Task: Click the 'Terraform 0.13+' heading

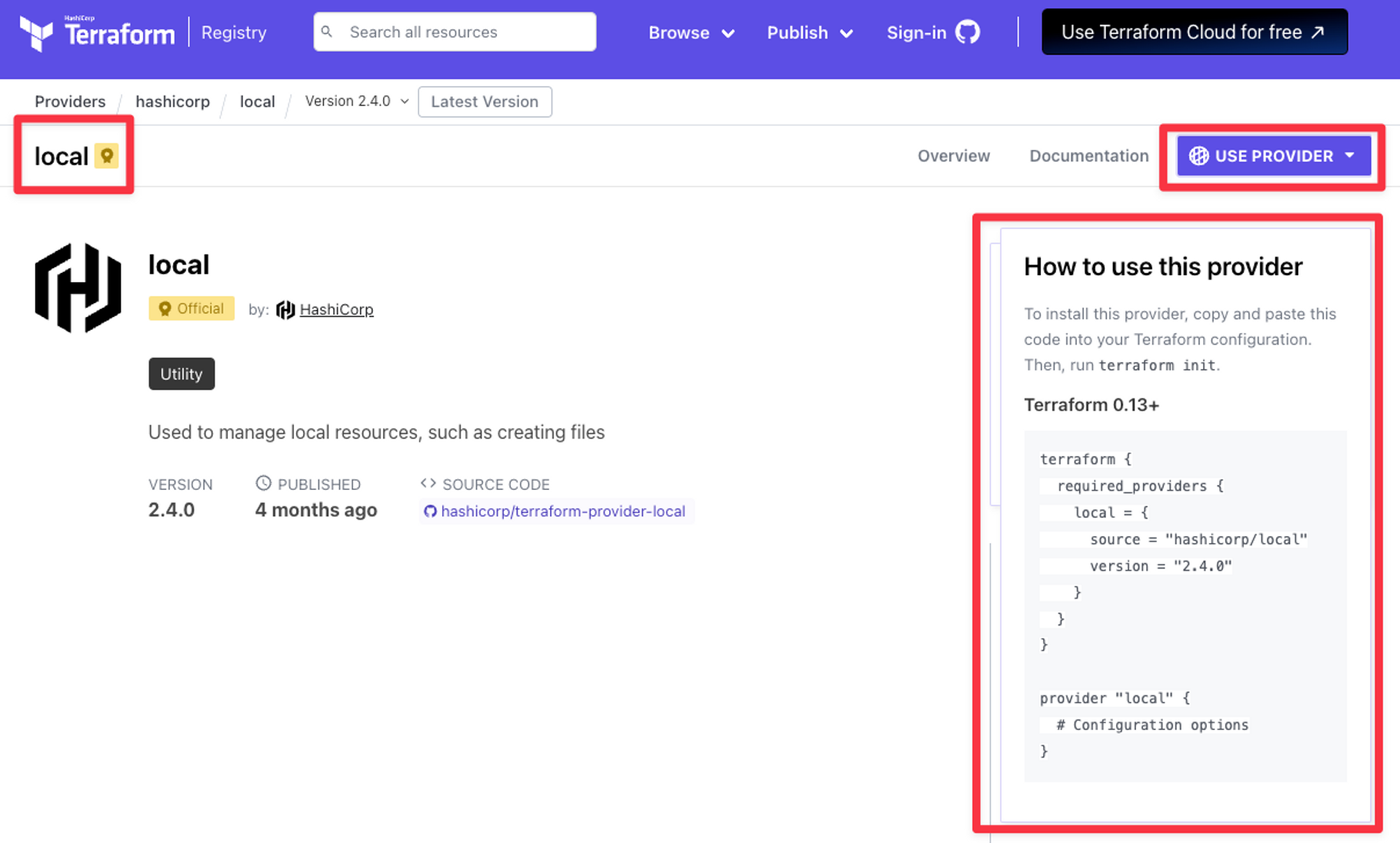Action: (x=1091, y=405)
